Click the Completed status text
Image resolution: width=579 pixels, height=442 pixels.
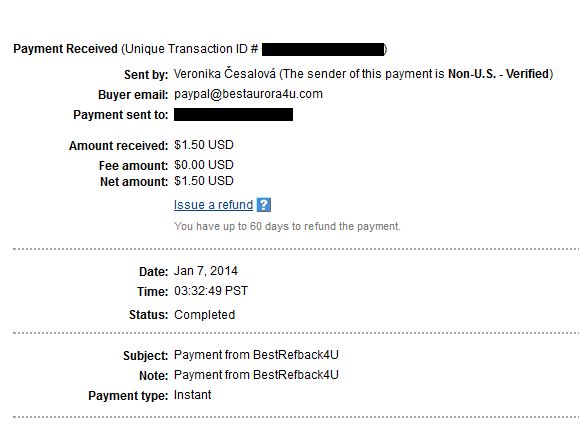[205, 315]
